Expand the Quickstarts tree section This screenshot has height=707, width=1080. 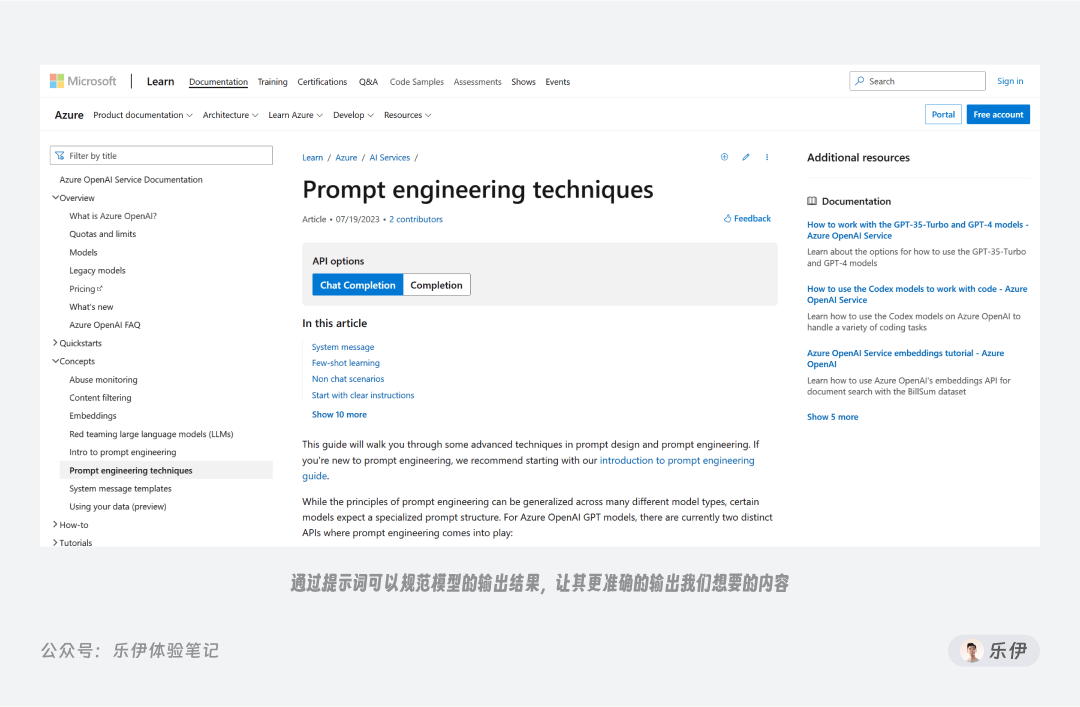(55, 343)
